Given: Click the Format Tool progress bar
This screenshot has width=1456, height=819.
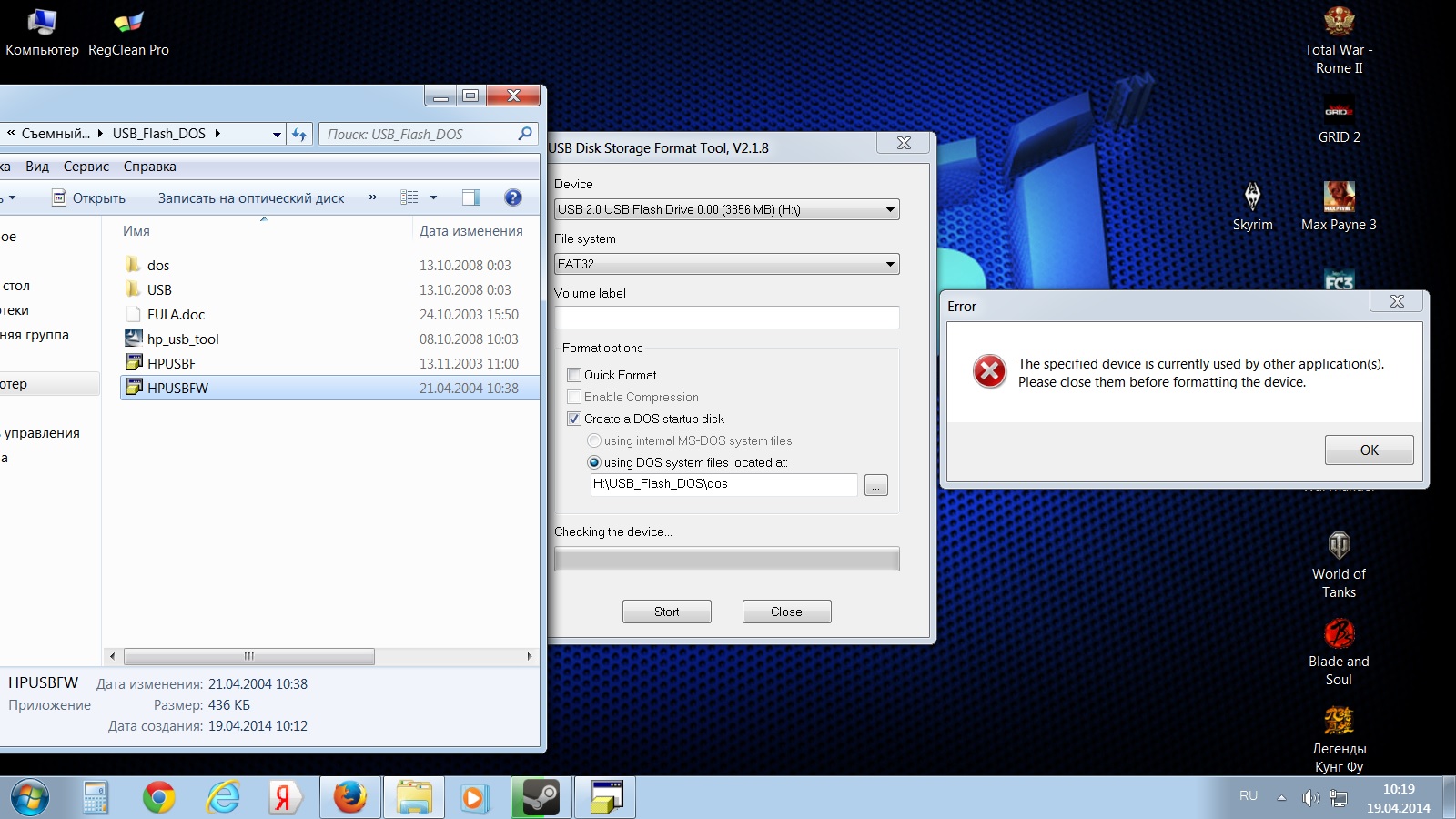Looking at the screenshot, I should coord(726,559).
